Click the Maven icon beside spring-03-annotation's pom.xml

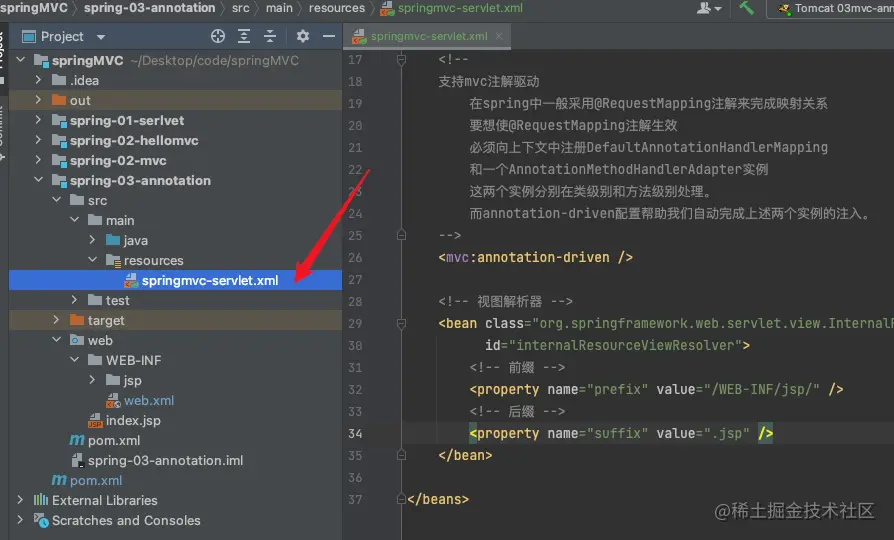click(77, 440)
